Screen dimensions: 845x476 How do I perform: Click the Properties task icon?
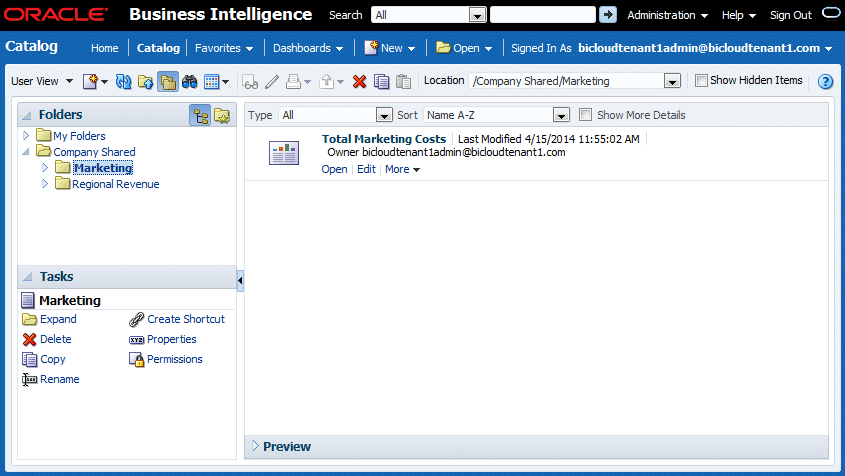pyautogui.click(x=136, y=340)
